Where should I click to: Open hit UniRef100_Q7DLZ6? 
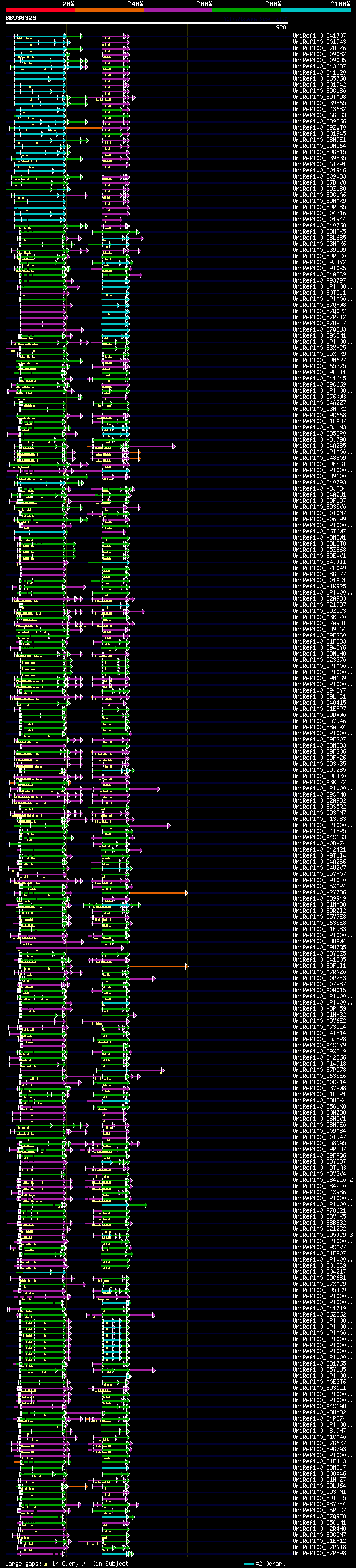(319, 48)
